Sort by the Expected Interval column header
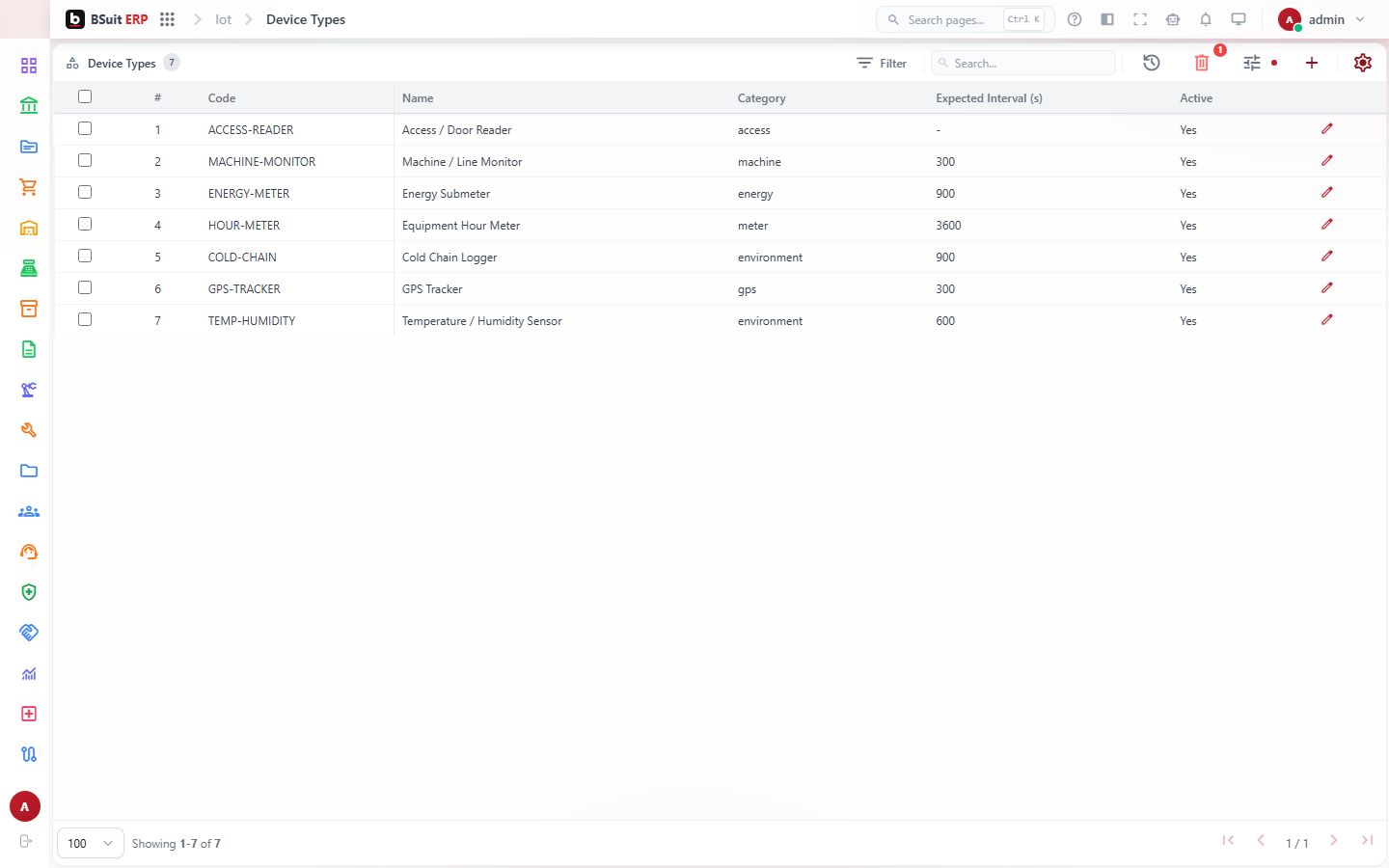The image size is (1389, 868). 989,98
